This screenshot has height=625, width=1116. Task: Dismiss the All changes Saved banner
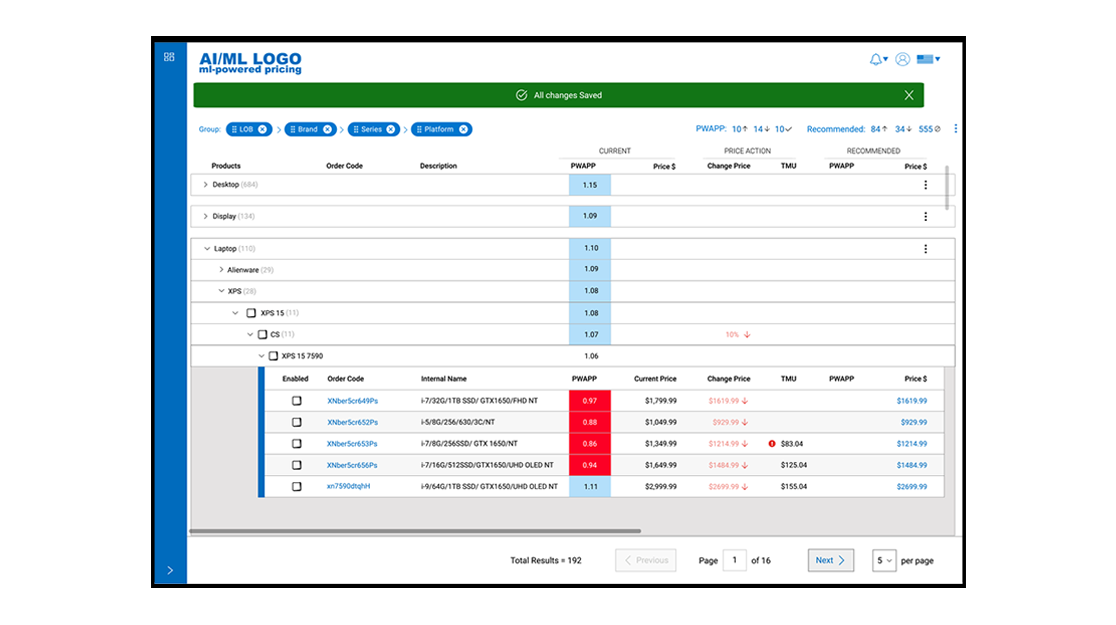tap(909, 95)
